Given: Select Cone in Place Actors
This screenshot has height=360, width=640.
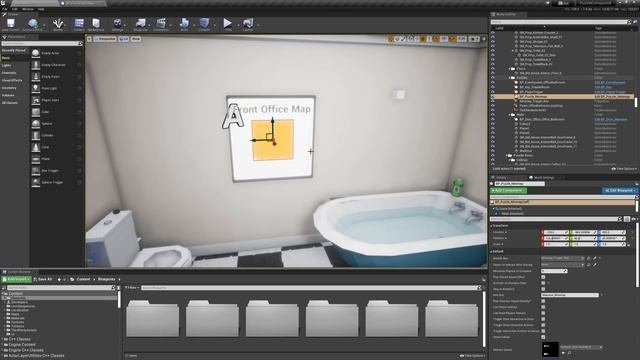Looking at the screenshot, I should coord(56,147).
